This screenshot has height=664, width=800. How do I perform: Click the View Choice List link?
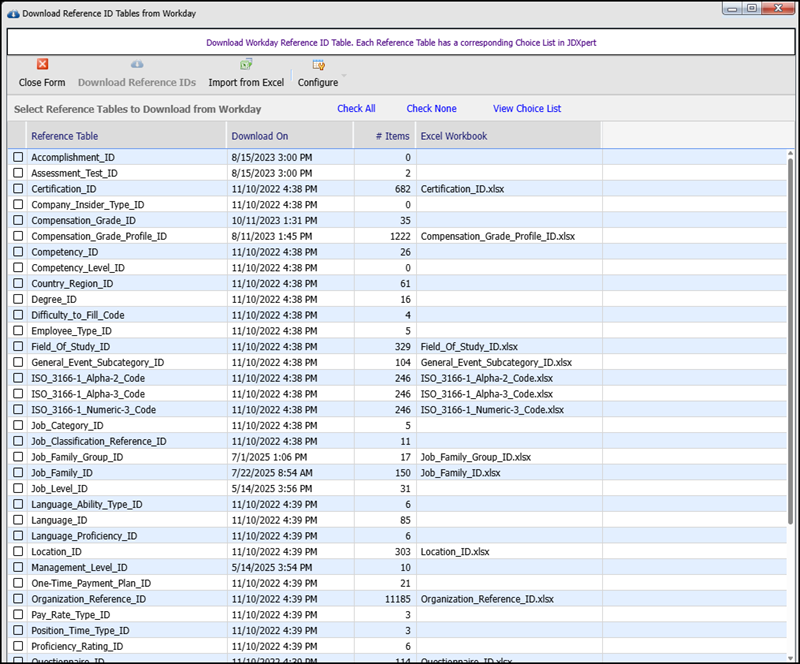pos(527,108)
